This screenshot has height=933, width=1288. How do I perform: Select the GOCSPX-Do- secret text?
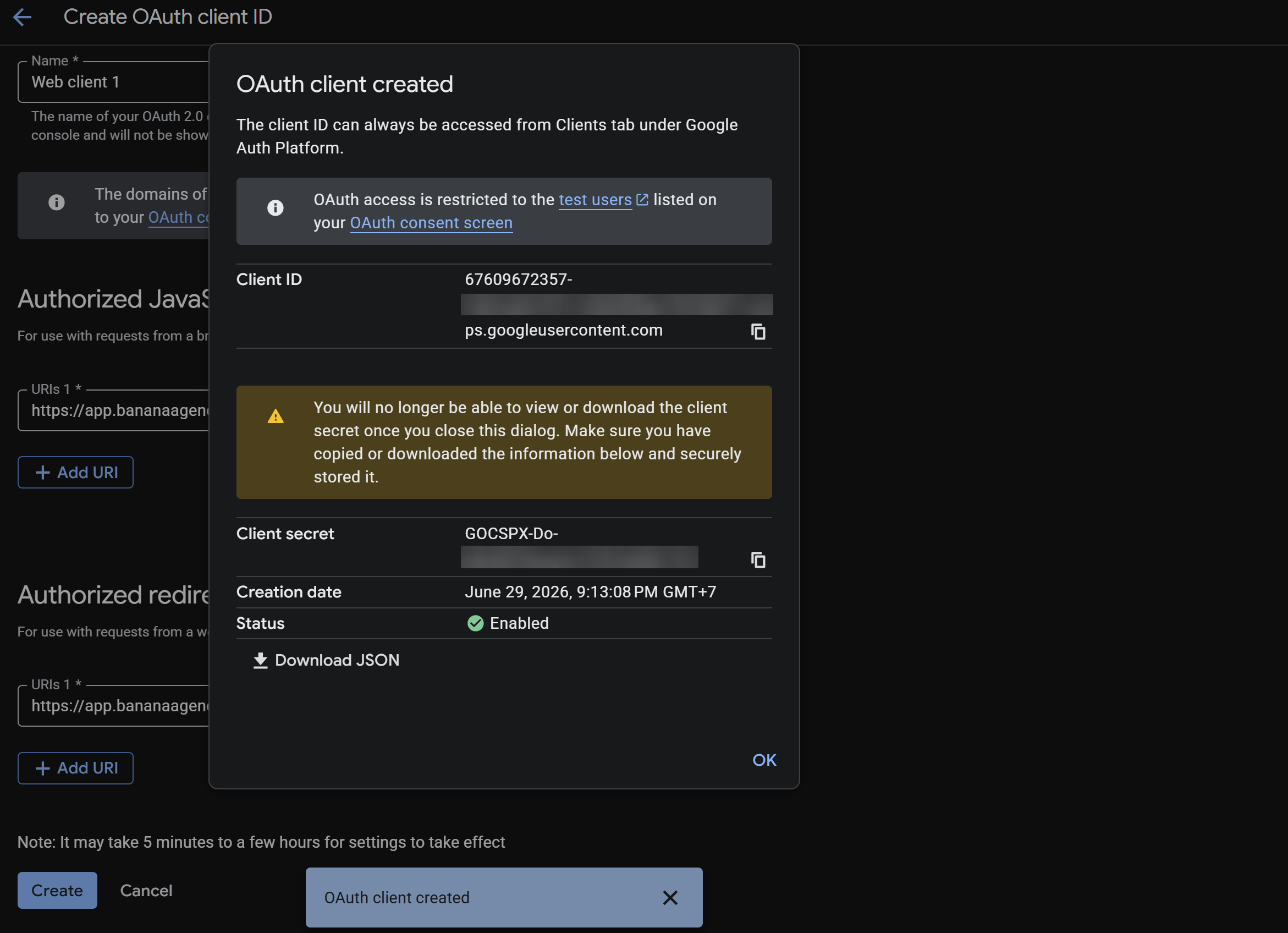[x=511, y=534]
